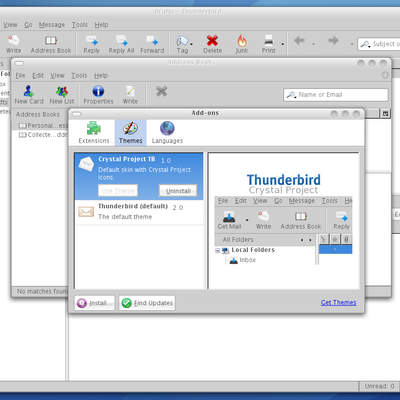Click the gray delete X in Address Book toolbar
This screenshot has height=400, width=400.
pos(162,91)
